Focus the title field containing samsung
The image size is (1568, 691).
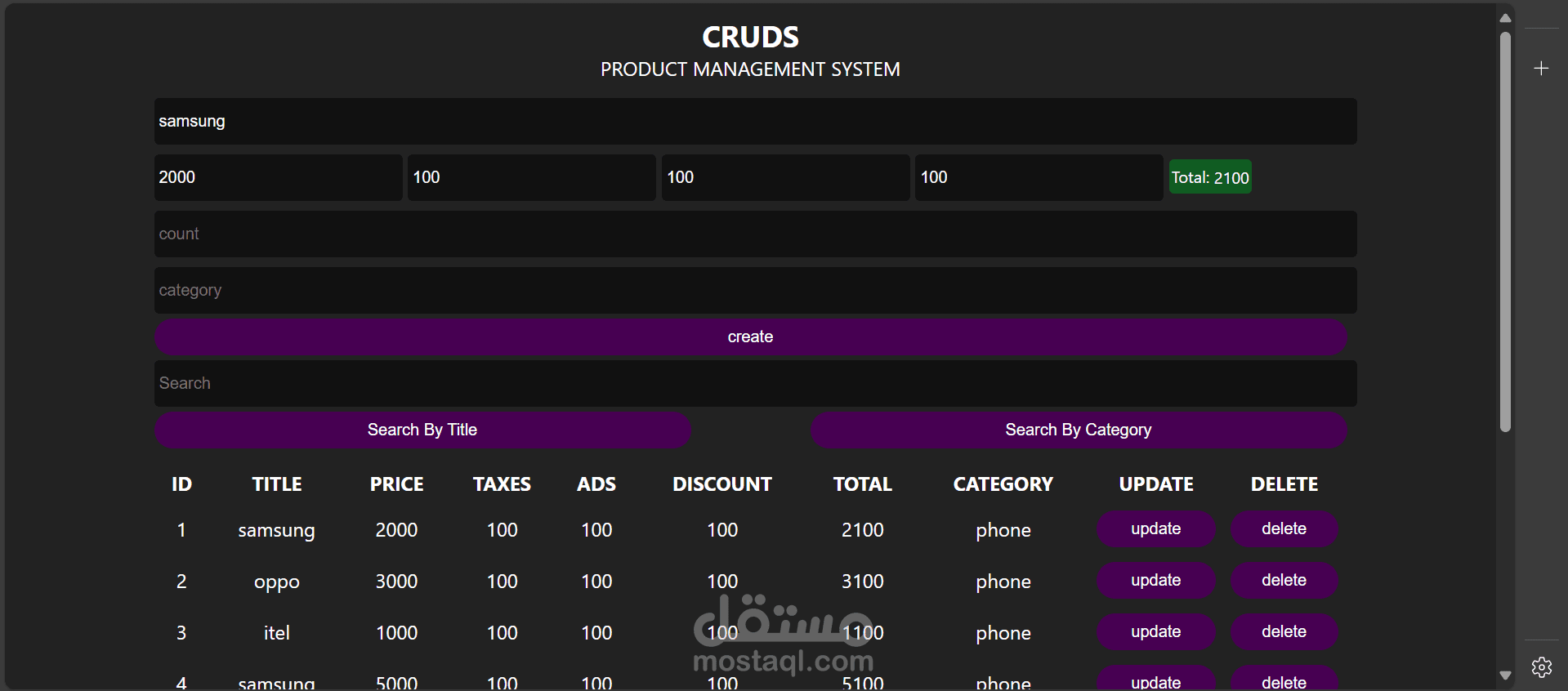[x=755, y=122]
